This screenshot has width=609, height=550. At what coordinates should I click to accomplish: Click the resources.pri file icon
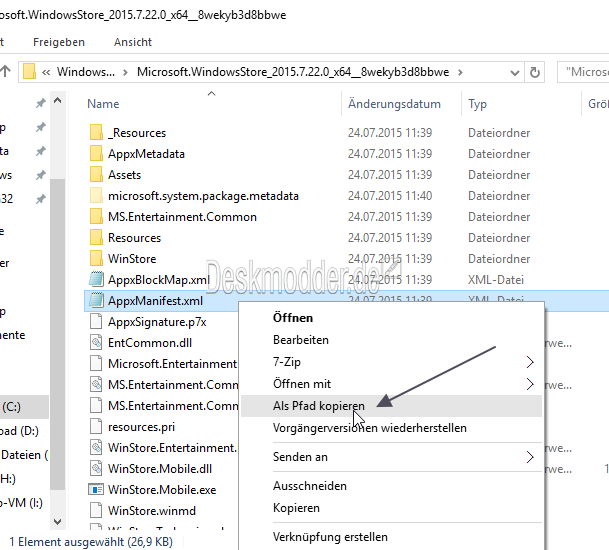coord(96,426)
